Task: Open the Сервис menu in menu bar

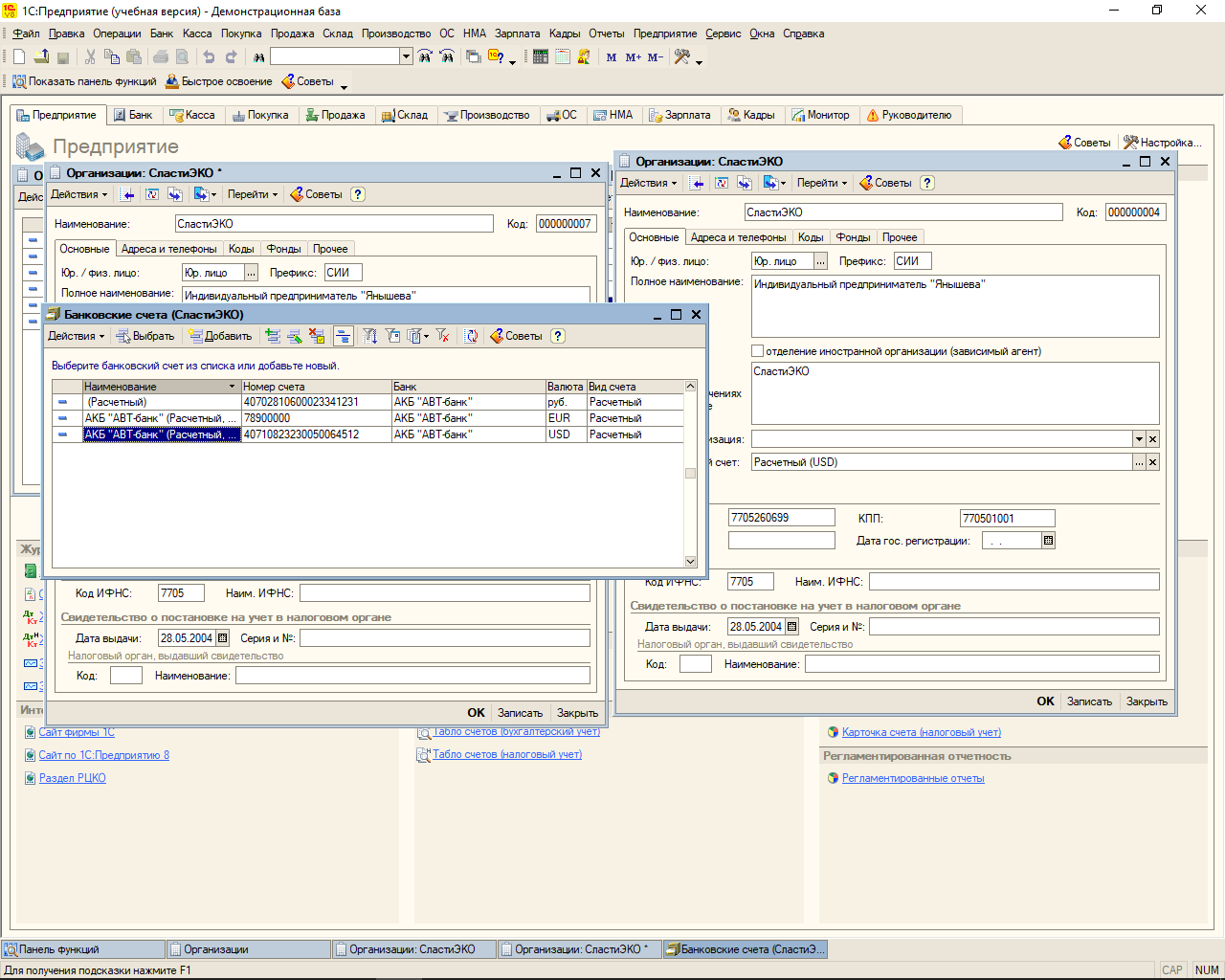Action: tap(724, 33)
